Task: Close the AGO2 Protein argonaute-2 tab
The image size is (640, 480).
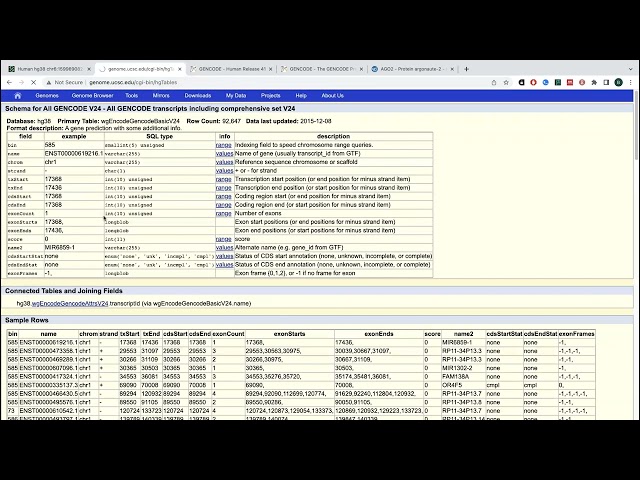Action: tap(452, 69)
